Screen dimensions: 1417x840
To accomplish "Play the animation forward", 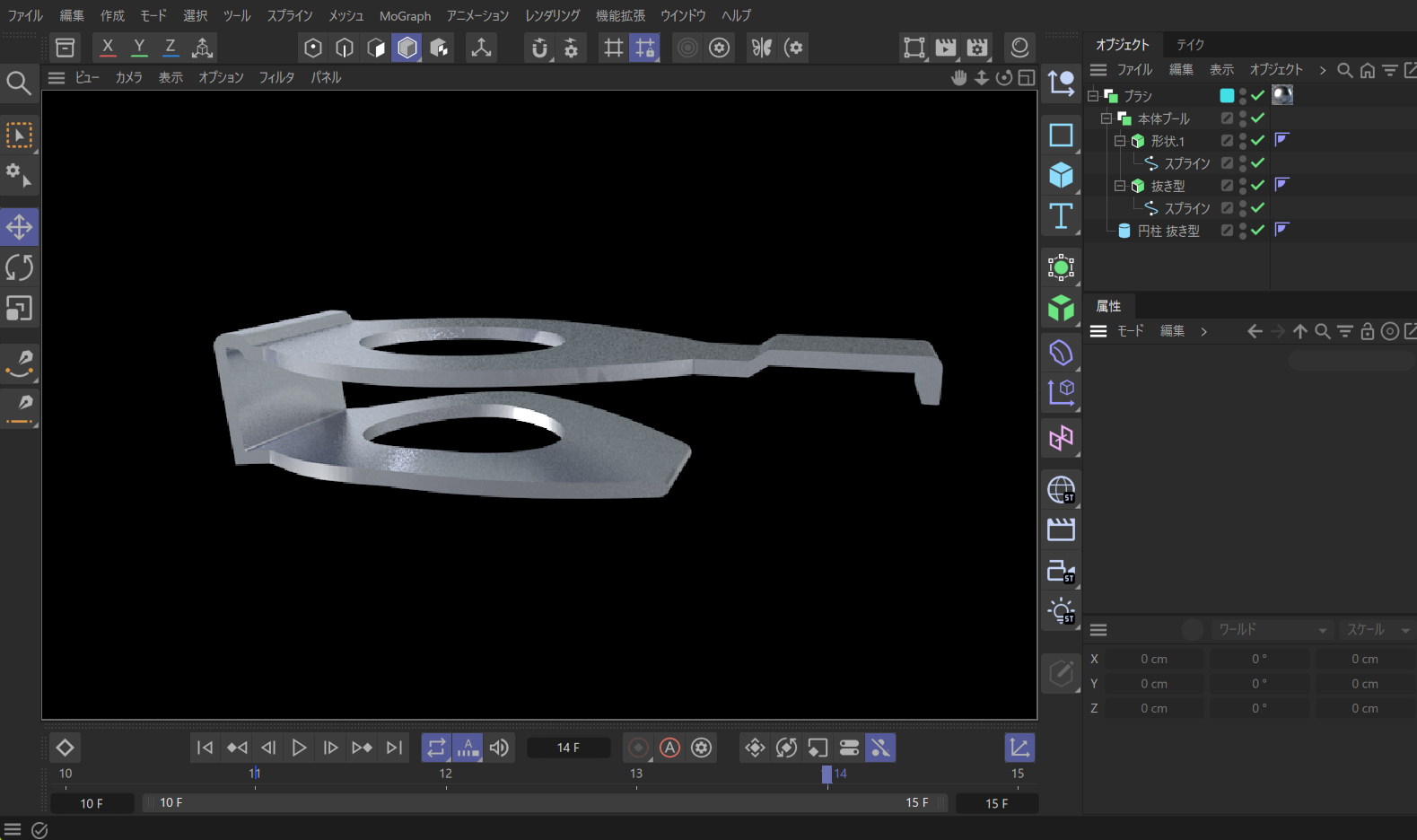I will tap(299, 748).
